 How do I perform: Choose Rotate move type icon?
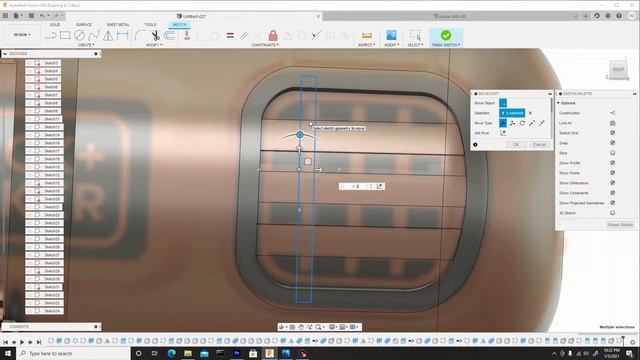click(x=522, y=123)
